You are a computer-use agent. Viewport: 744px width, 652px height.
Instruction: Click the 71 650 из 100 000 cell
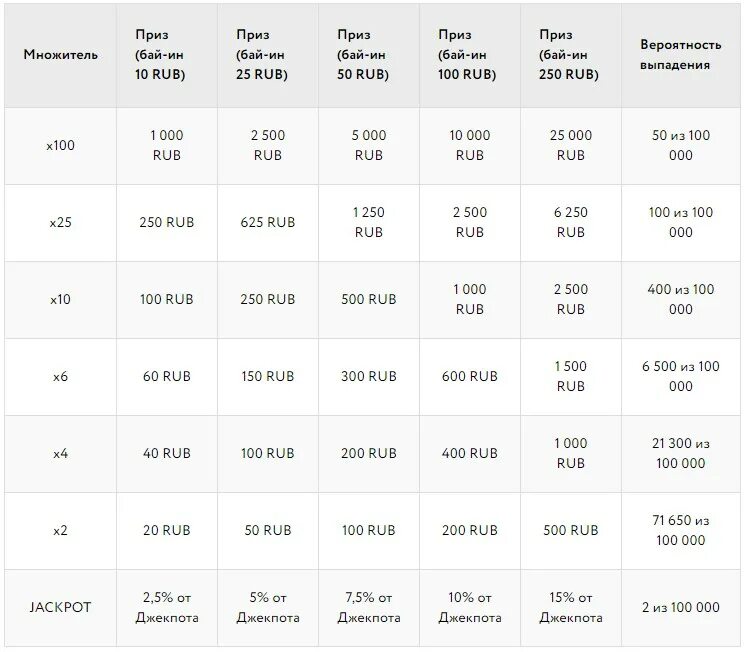(x=681, y=530)
